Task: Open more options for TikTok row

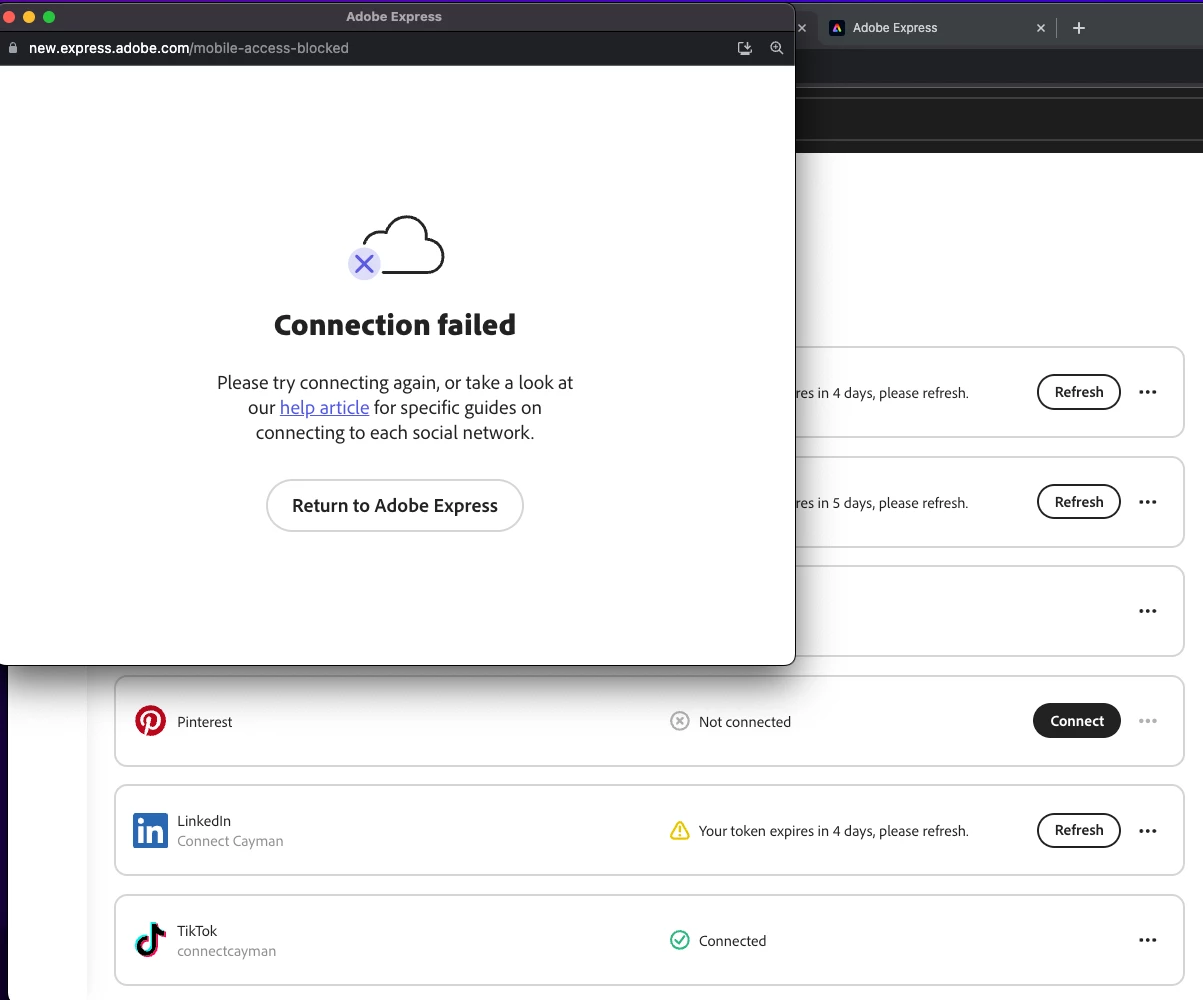Action: [x=1148, y=940]
